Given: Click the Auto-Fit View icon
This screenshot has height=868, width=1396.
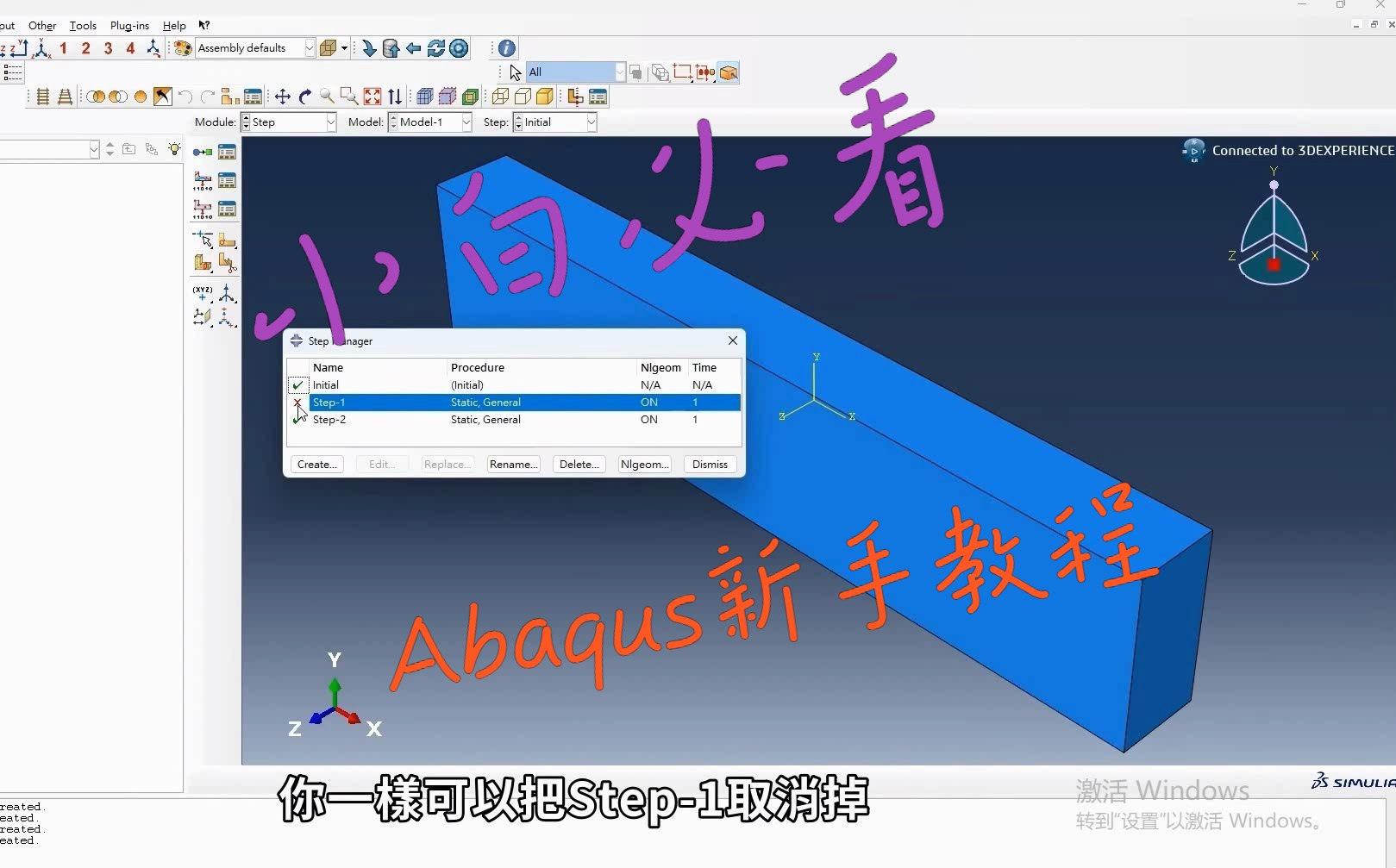Looking at the screenshot, I should pos(372,97).
